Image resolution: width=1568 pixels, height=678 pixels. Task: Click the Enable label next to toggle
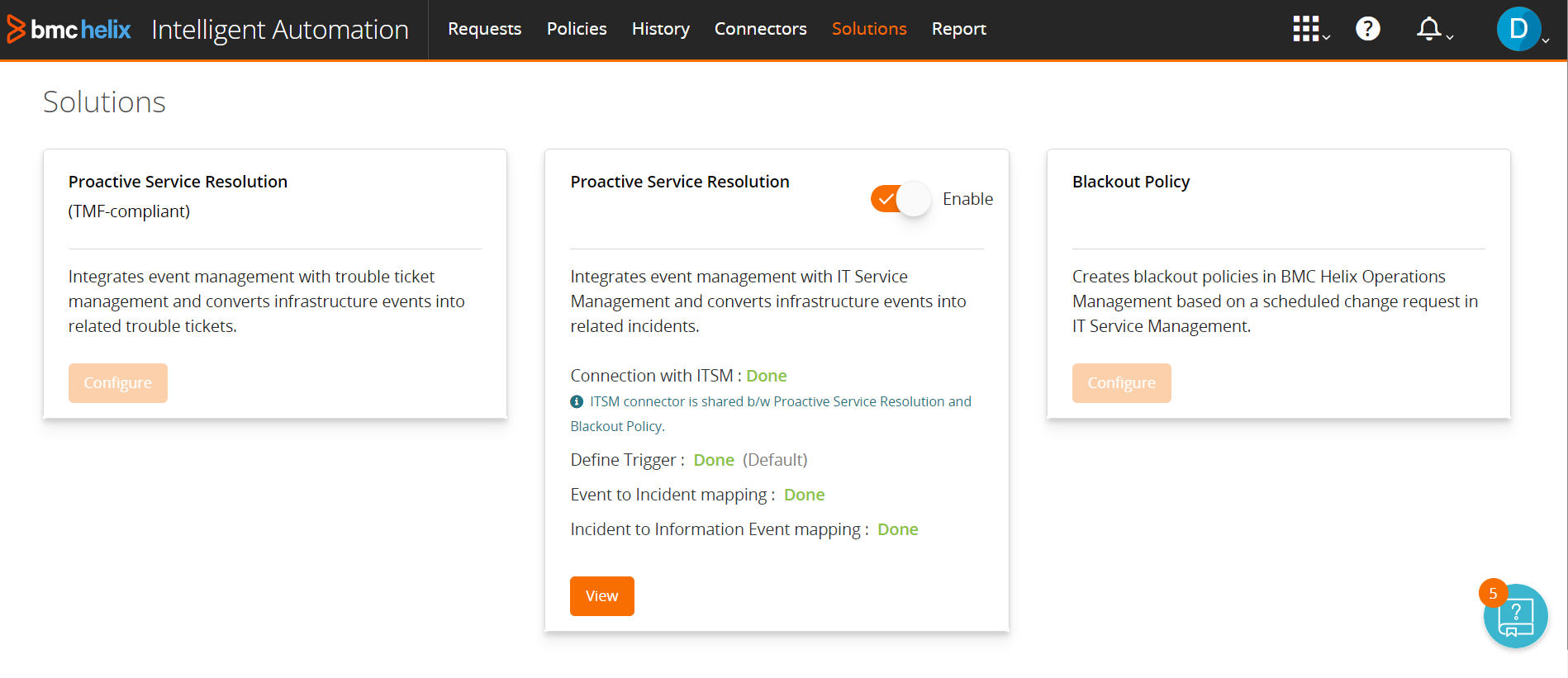click(968, 199)
